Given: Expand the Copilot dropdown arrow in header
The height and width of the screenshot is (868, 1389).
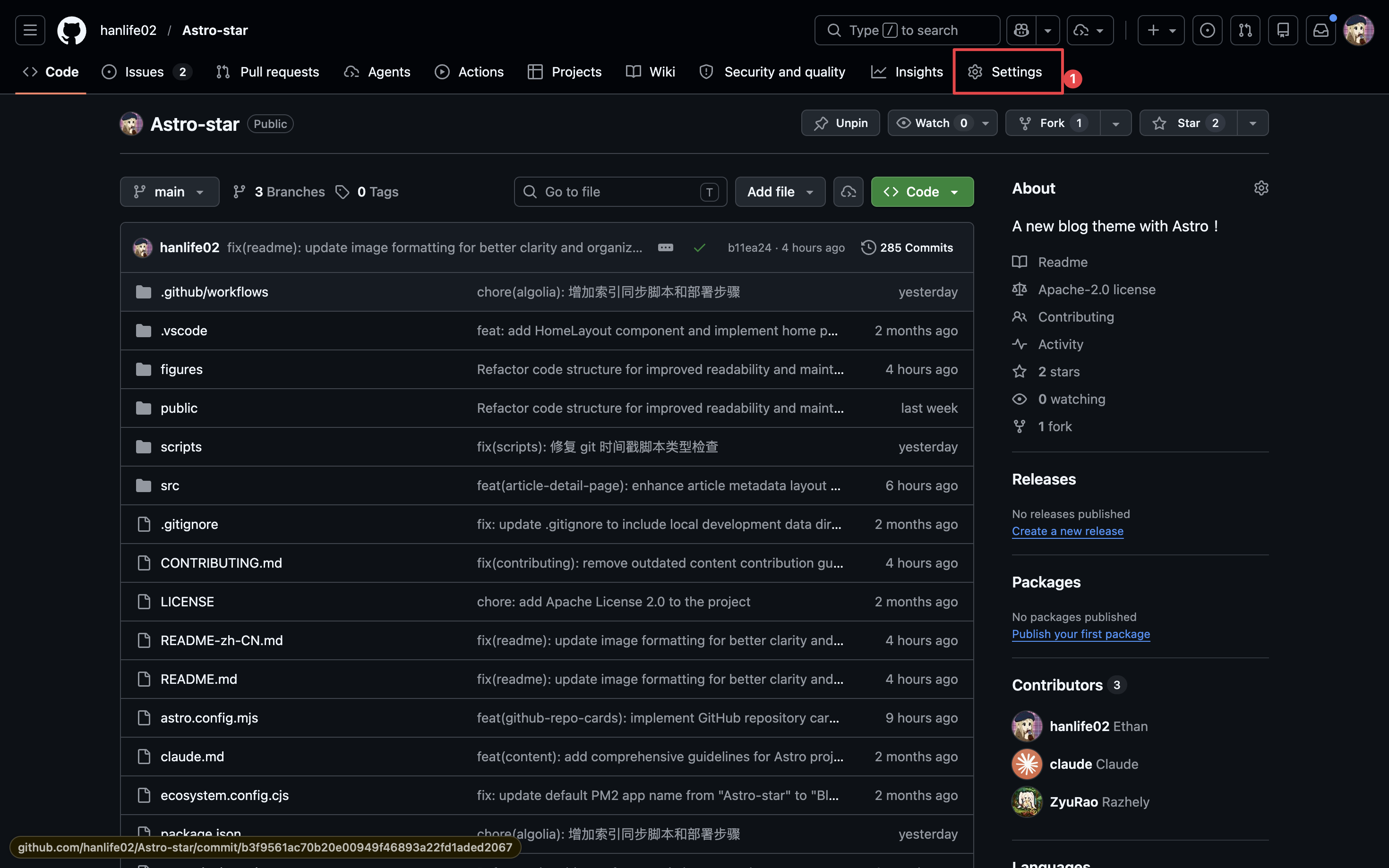Looking at the screenshot, I should coord(1047,30).
